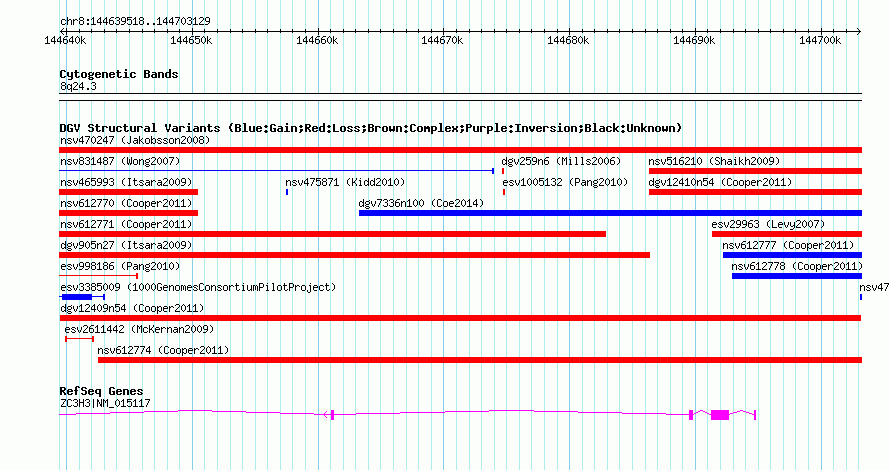Click the esv3385009 blue gain glyph
Screen dimensions: 890x470
[x=82, y=297]
